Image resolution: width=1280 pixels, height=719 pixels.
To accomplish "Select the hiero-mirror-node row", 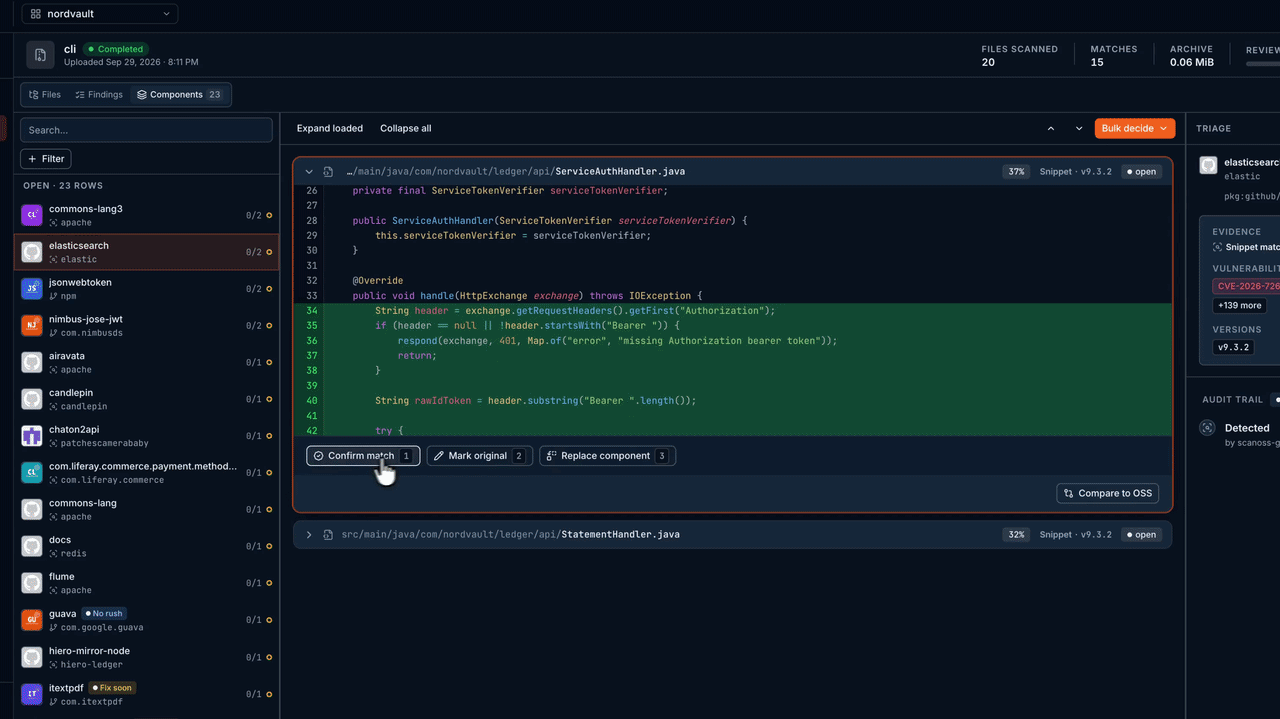I will (146, 657).
